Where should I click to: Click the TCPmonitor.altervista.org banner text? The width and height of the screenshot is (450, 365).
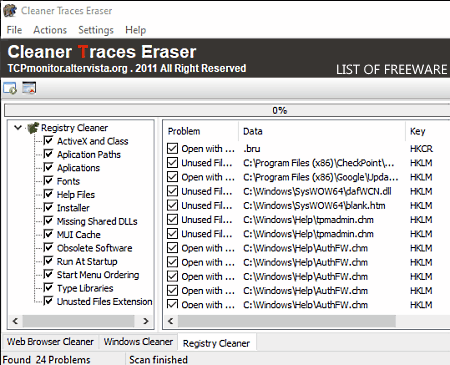click(68, 68)
